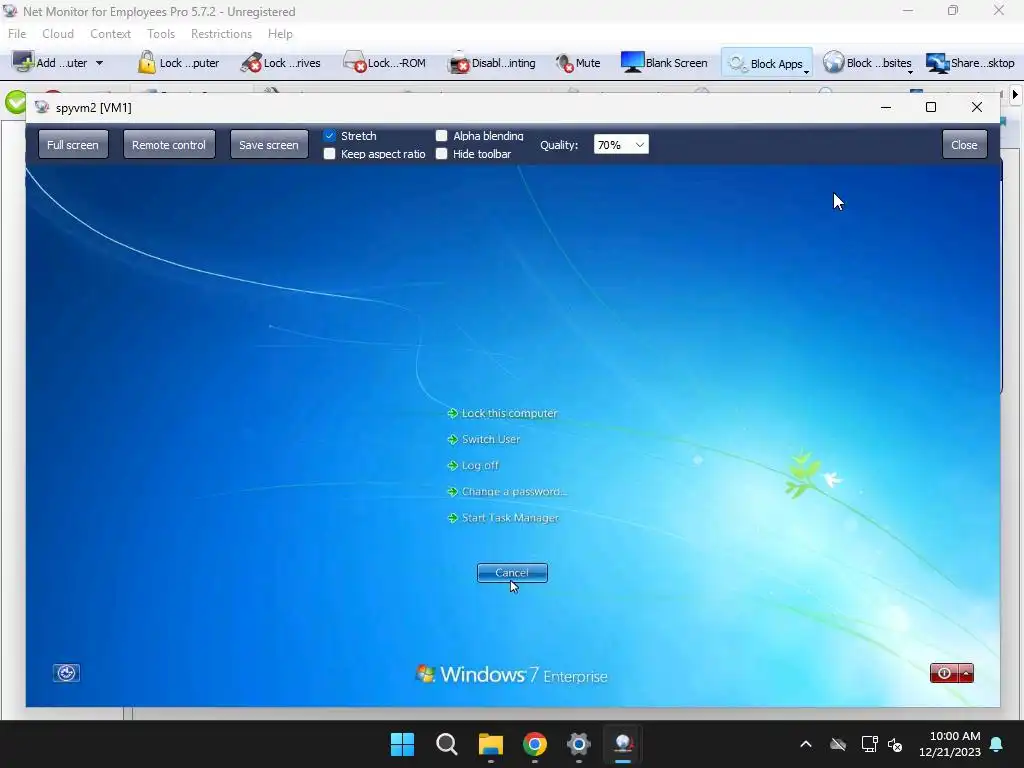Screen dimensions: 1024x768
Task: Click the Remote control button
Action: [168, 144]
